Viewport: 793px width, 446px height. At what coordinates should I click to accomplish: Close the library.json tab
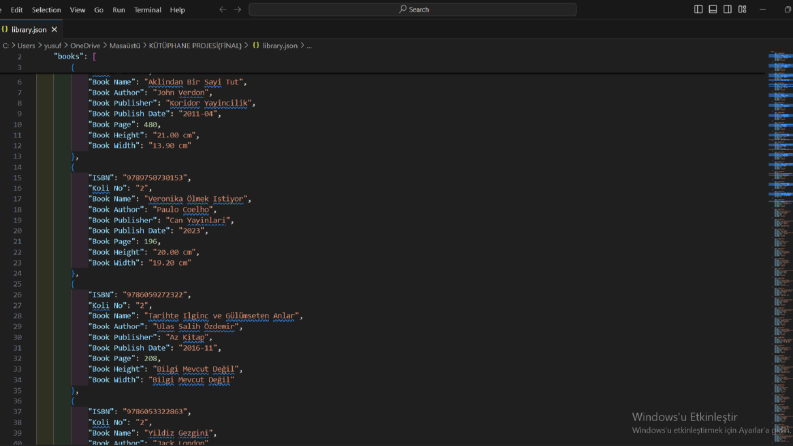point(54,30)
